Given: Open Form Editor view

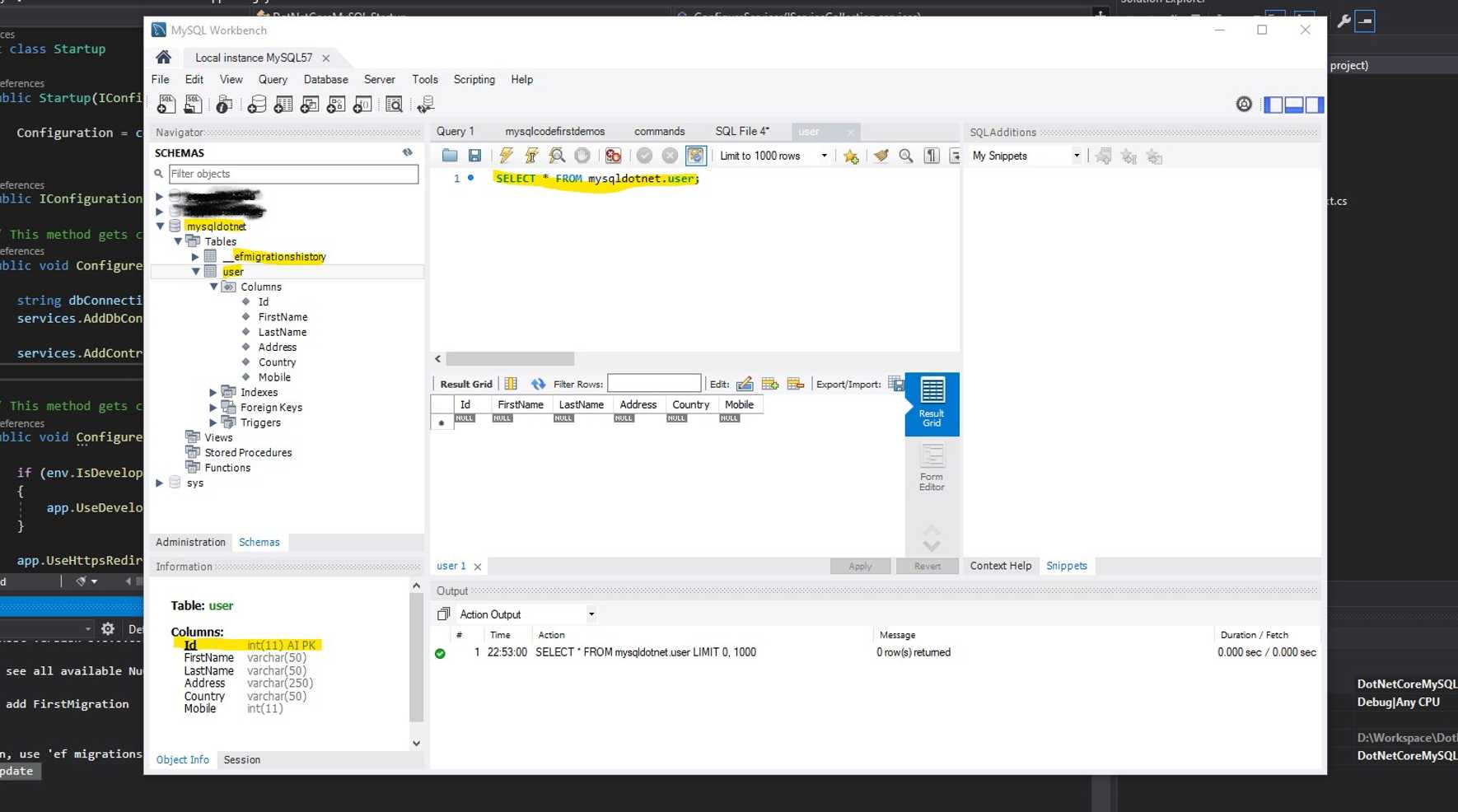Looking at the screenshot, I should [932, 468].
